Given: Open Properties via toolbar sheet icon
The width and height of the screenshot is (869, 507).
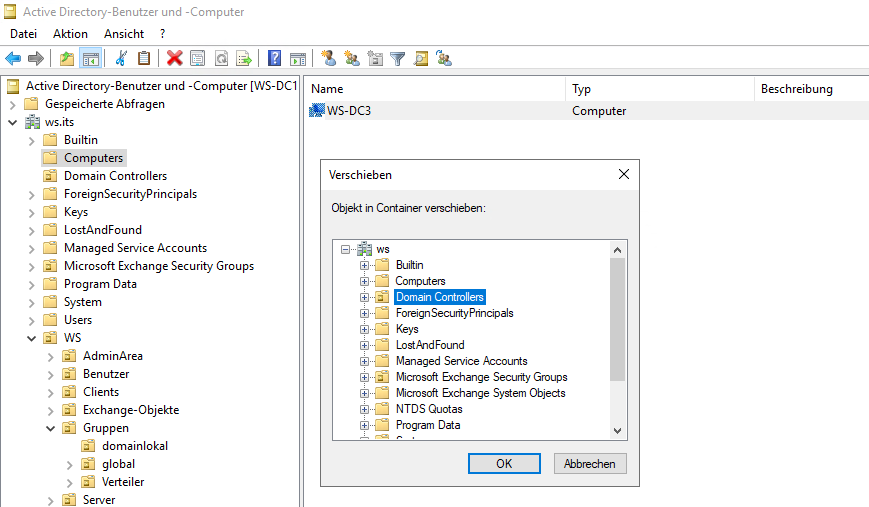Looking at the screenshot, I should pos(198,58).
